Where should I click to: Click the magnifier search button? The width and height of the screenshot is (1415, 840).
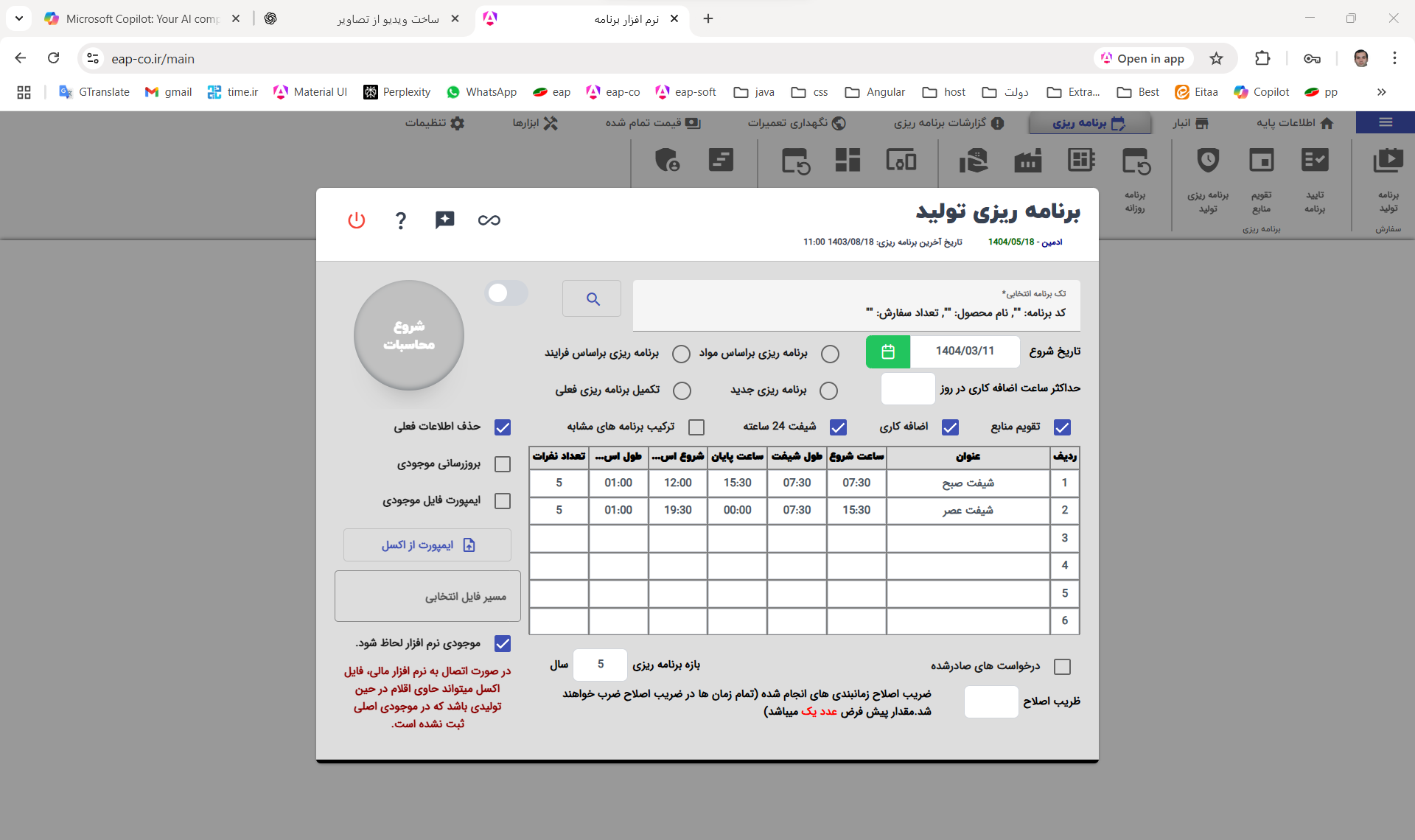(592, 298)
